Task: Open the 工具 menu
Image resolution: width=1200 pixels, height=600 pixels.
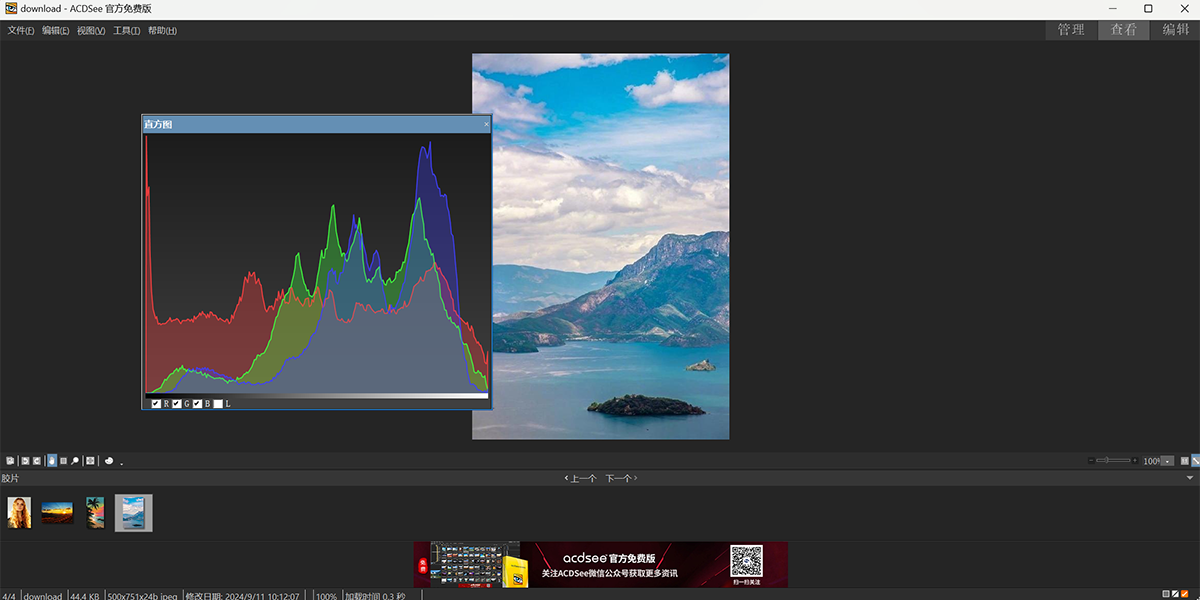Action: pyautogui.click(x=126, y=31)
